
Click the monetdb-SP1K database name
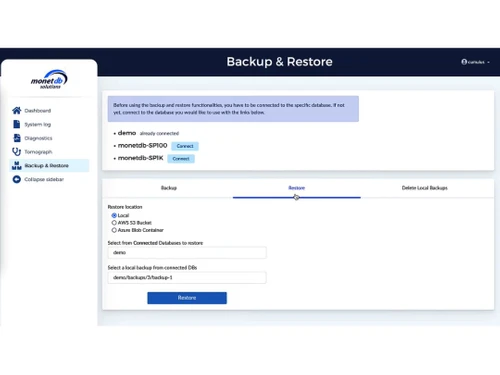pyautogui.click(x=141, y=158)
